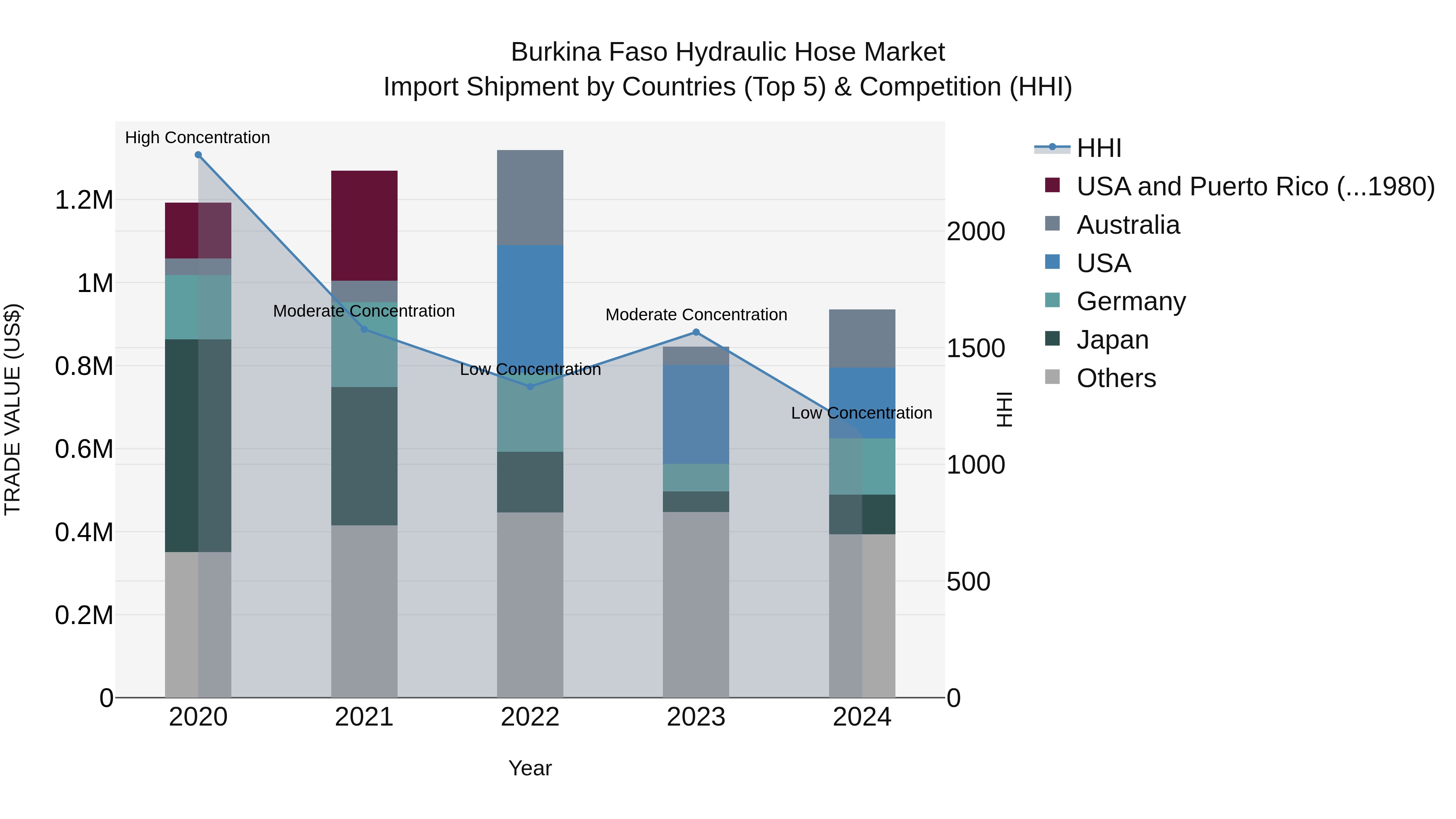Click the 2021 USA and Puerto Rico maroon bar segment

(x=364, y=226)
